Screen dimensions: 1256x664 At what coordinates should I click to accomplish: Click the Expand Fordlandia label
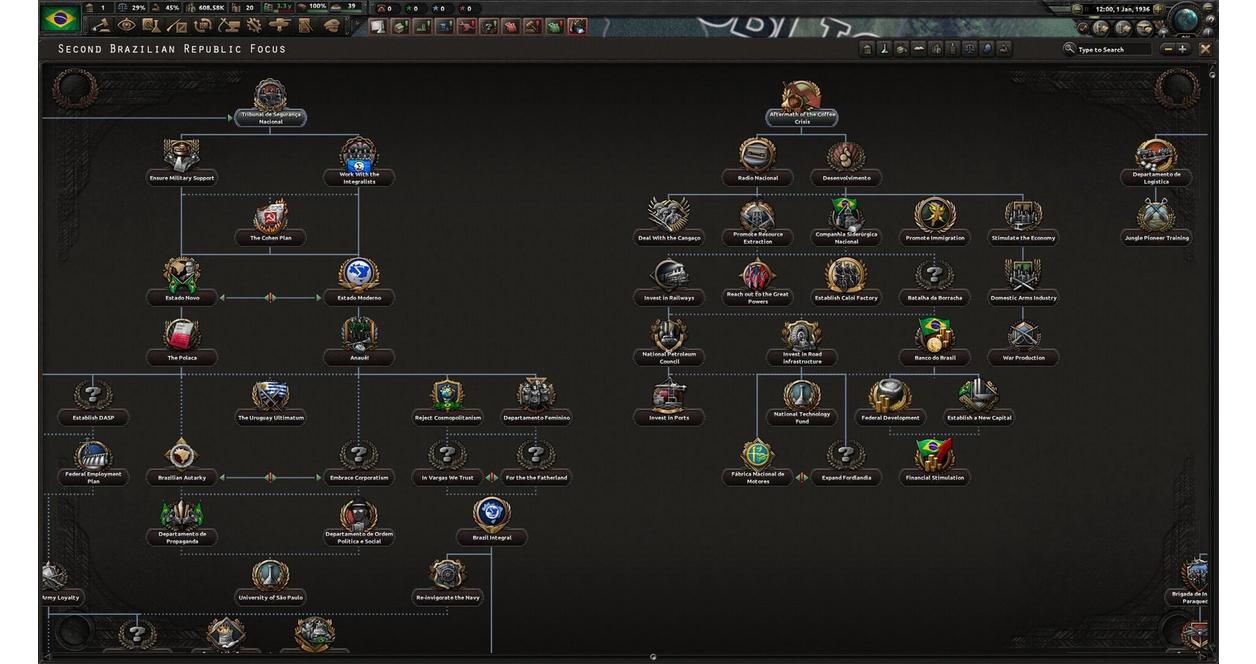tap(846, 478)
